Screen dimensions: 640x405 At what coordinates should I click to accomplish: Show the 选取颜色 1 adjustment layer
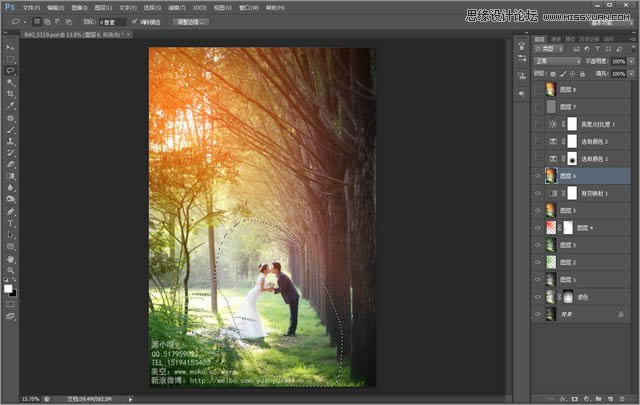(x=538, y=158)
